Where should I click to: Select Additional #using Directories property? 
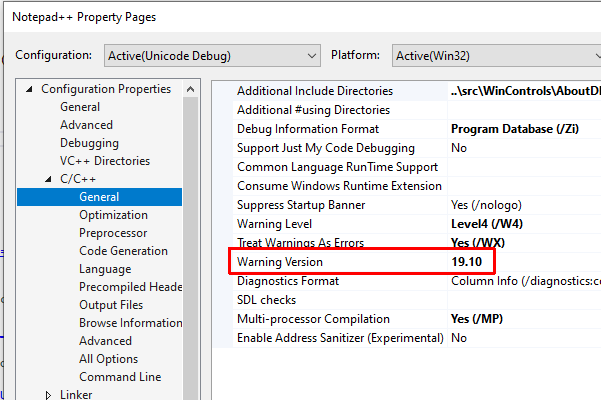(x=313, y=110)
